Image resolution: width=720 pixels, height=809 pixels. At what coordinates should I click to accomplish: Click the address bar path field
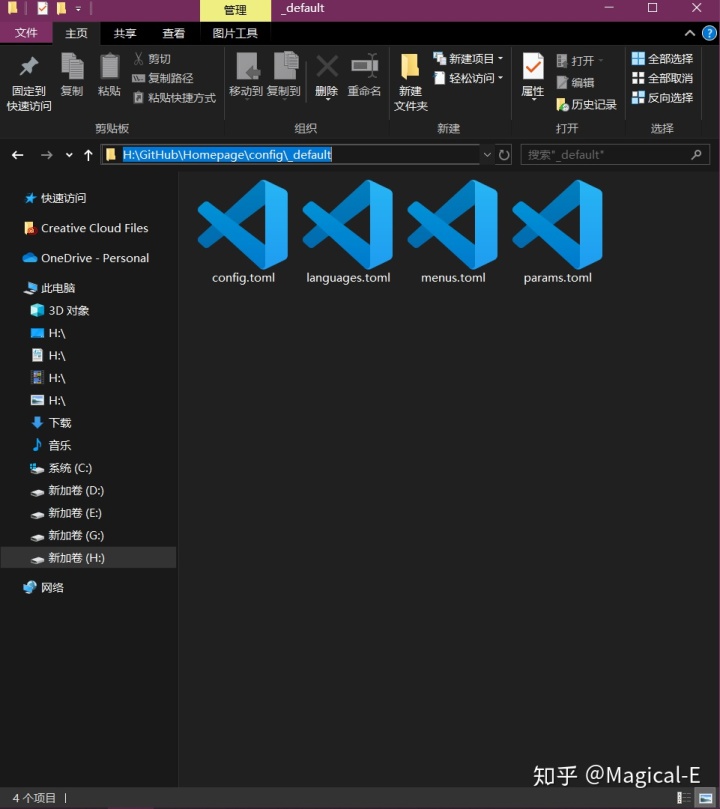click(290, 155)
